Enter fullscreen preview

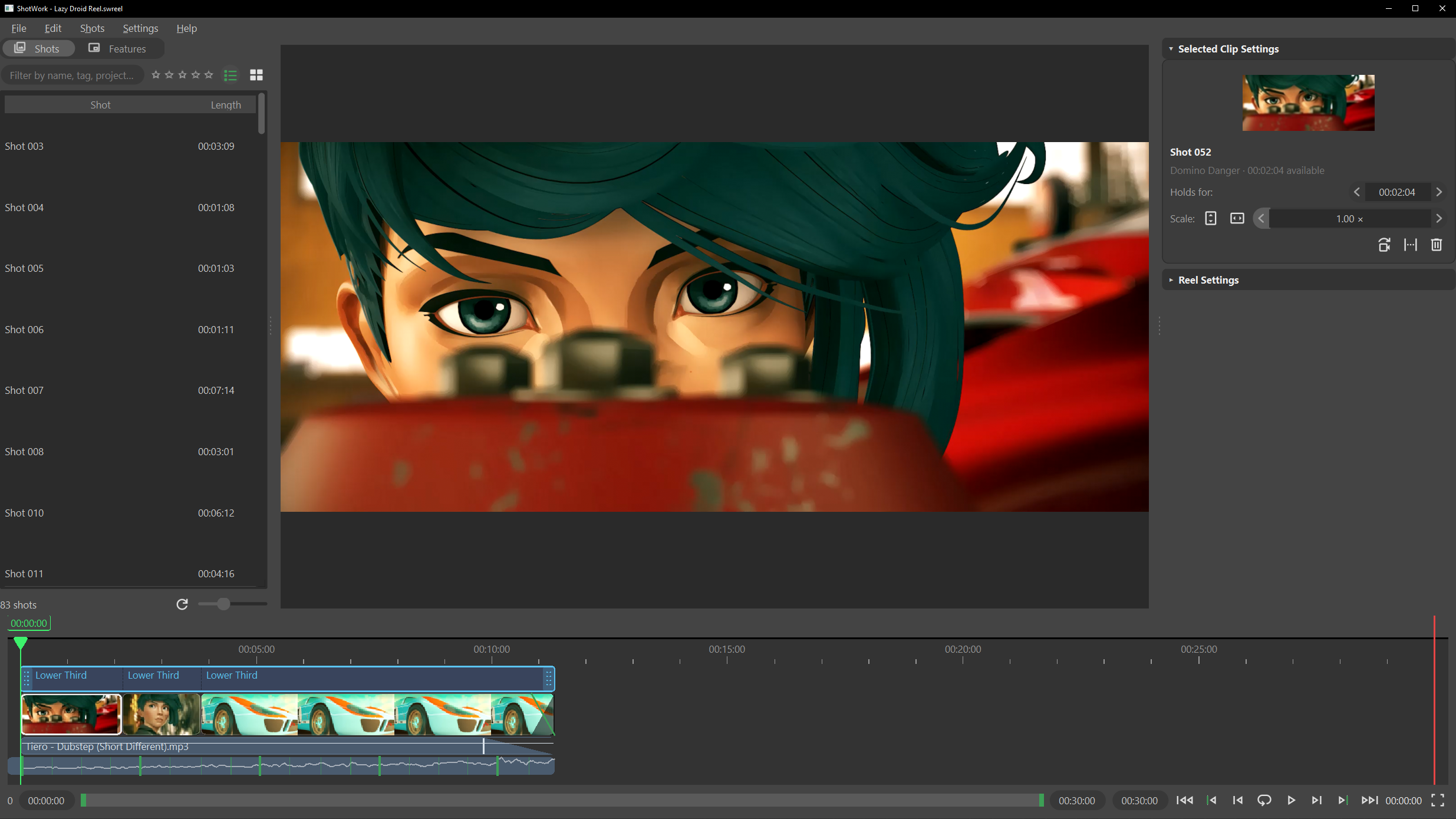tap(1438, 800)
